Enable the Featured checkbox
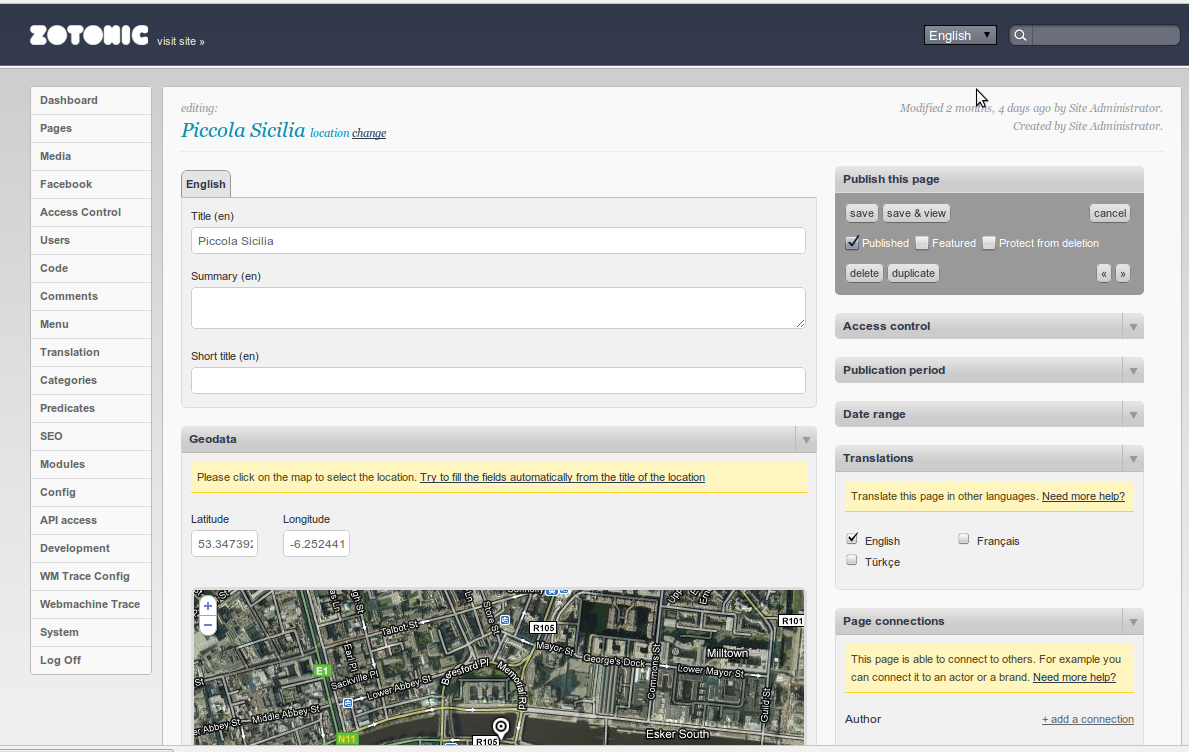Viewport: 1189px width, 752px height. pyautogui.click(x=922, y=243)
